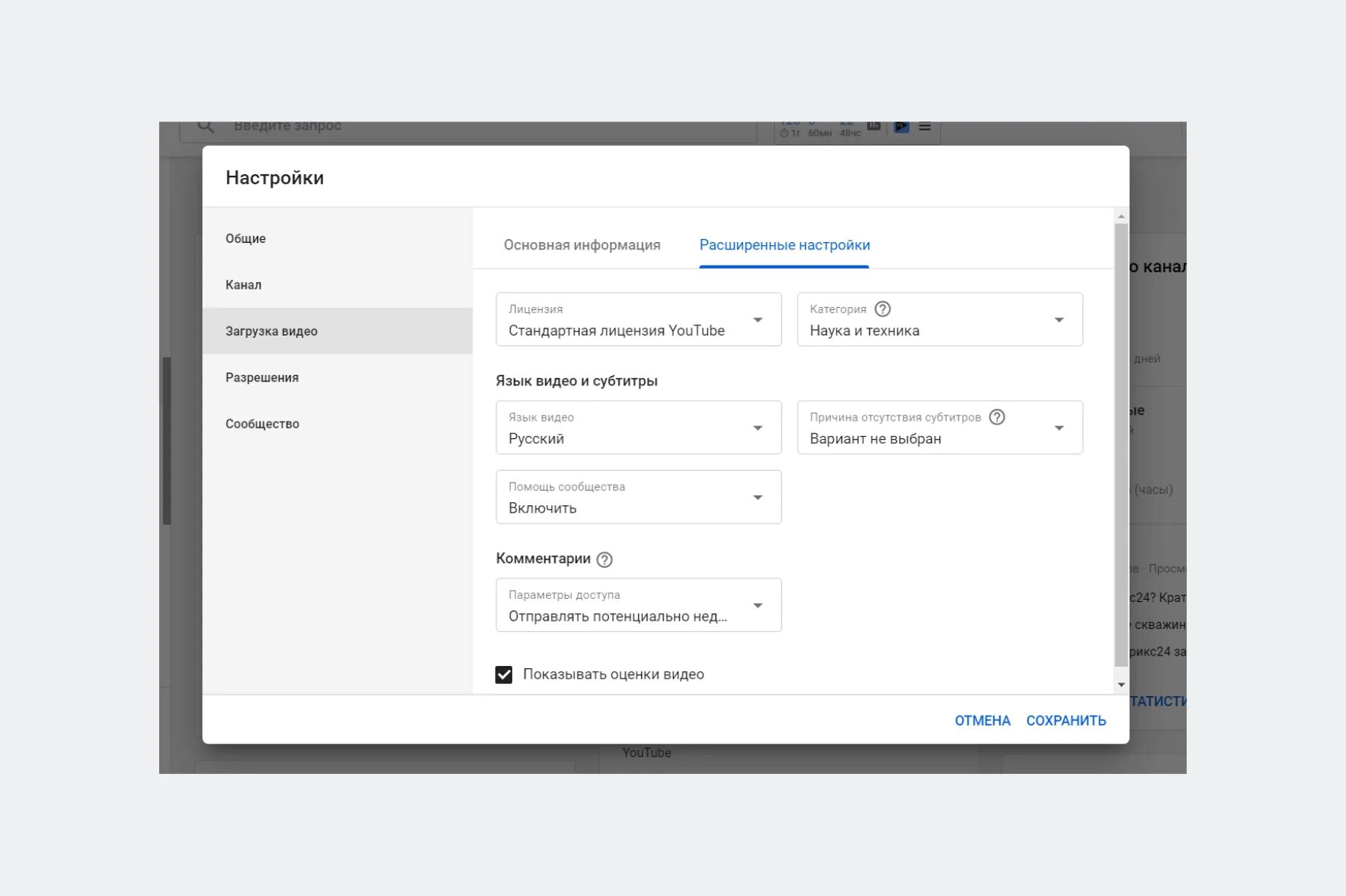1346x896 pixels.
Task: Open the Разрешения settings section
Action: pyautogui.click(x=337, y=378)
